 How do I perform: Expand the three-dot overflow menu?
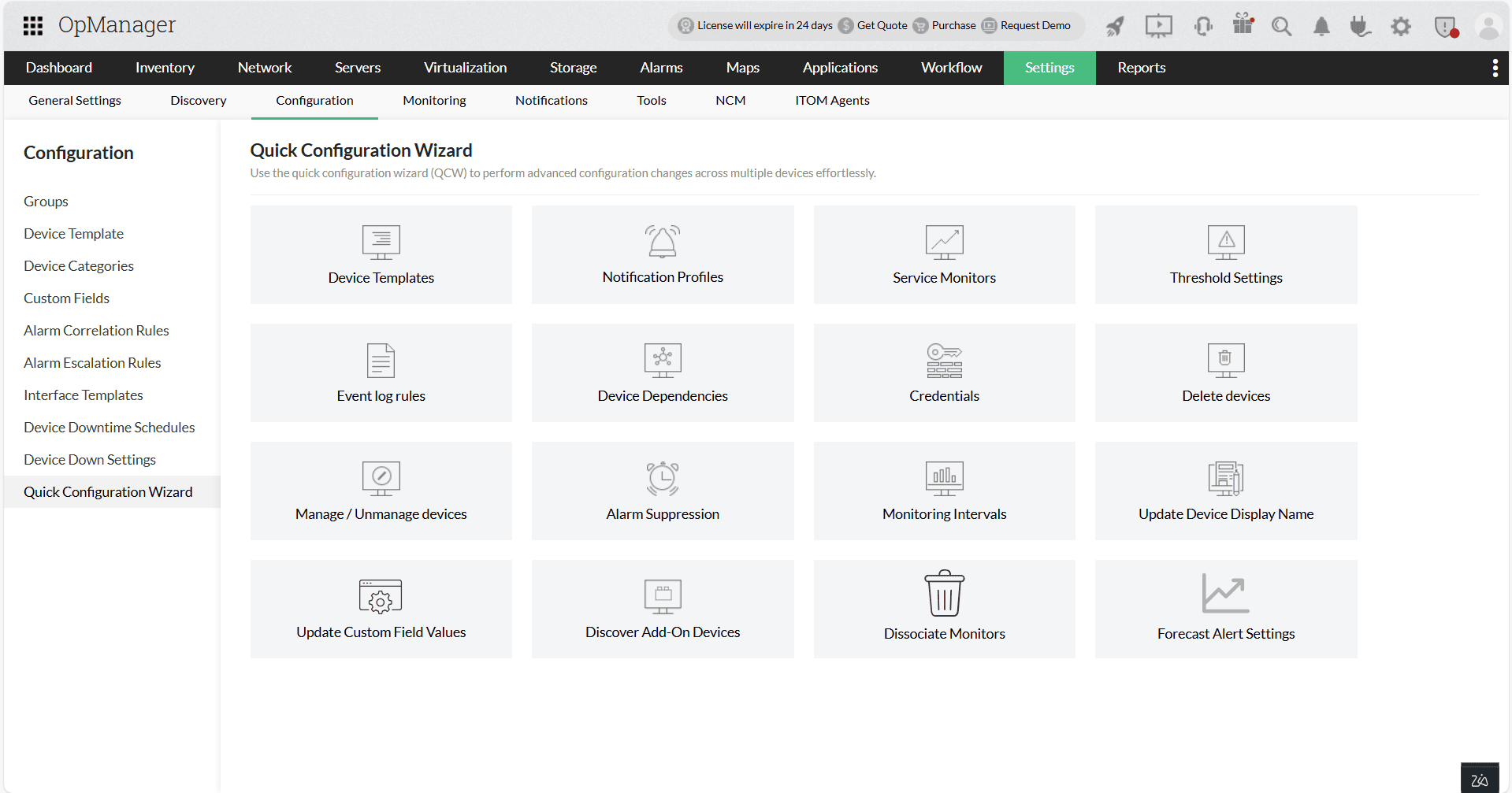point(1495,68)
